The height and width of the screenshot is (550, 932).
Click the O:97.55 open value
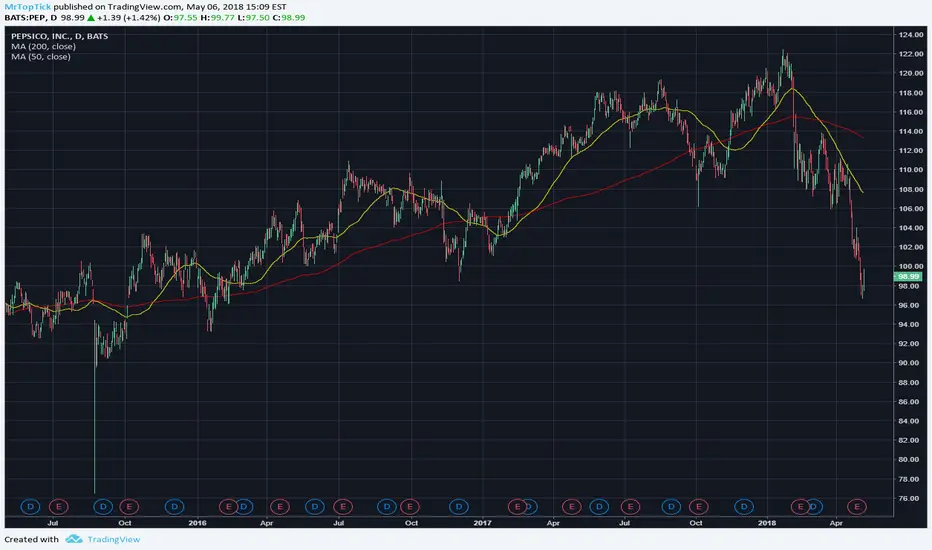180,18
